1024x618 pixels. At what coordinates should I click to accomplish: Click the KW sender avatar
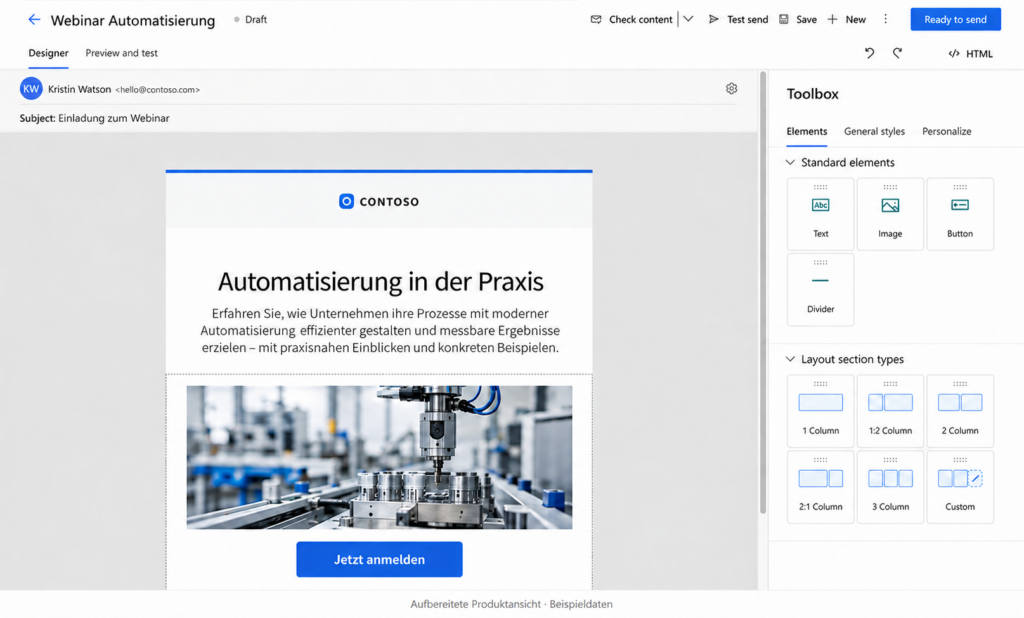31,88
